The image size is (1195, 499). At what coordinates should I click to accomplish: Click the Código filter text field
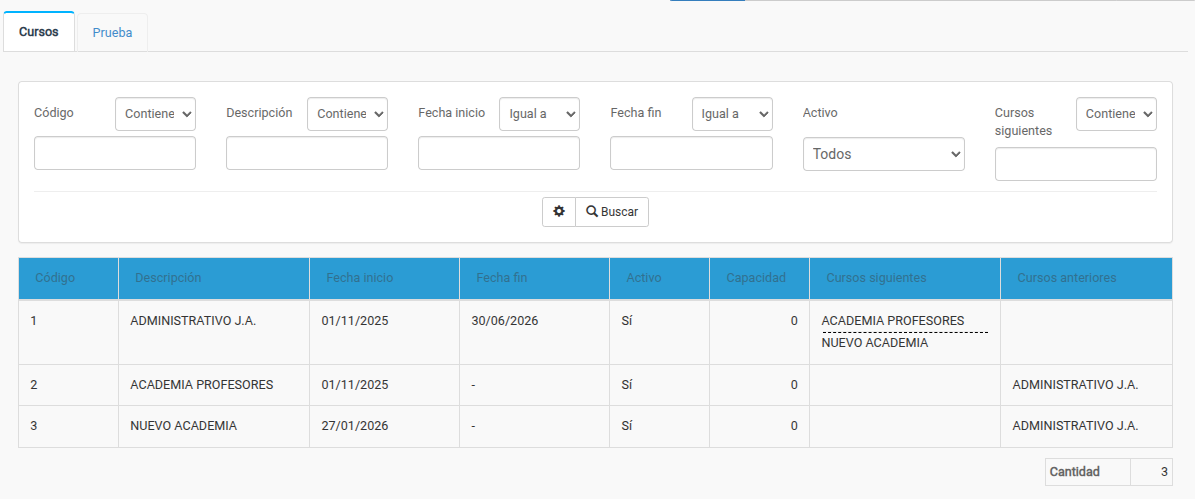[x=115, y=153]
